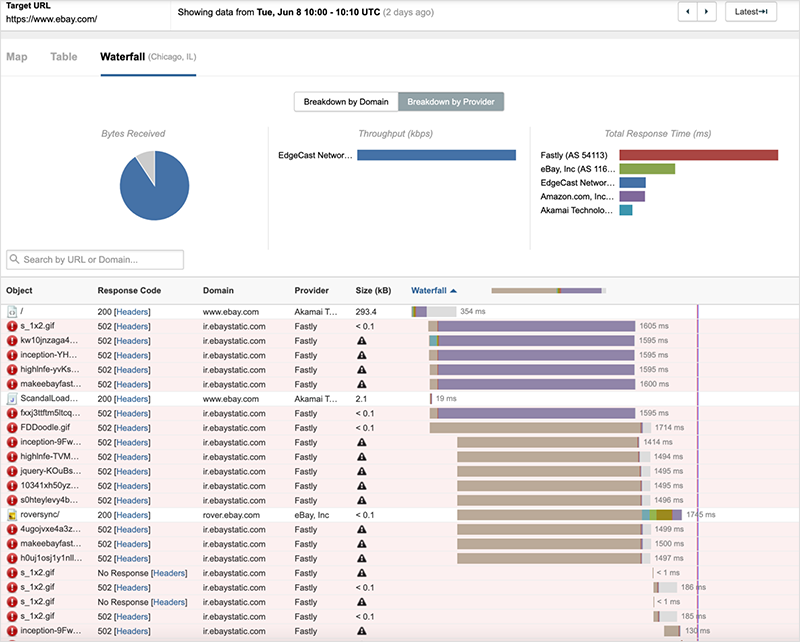Screen dimensions: 800x642
Task: Switch to the Table tab
Action: coord(64,56)
